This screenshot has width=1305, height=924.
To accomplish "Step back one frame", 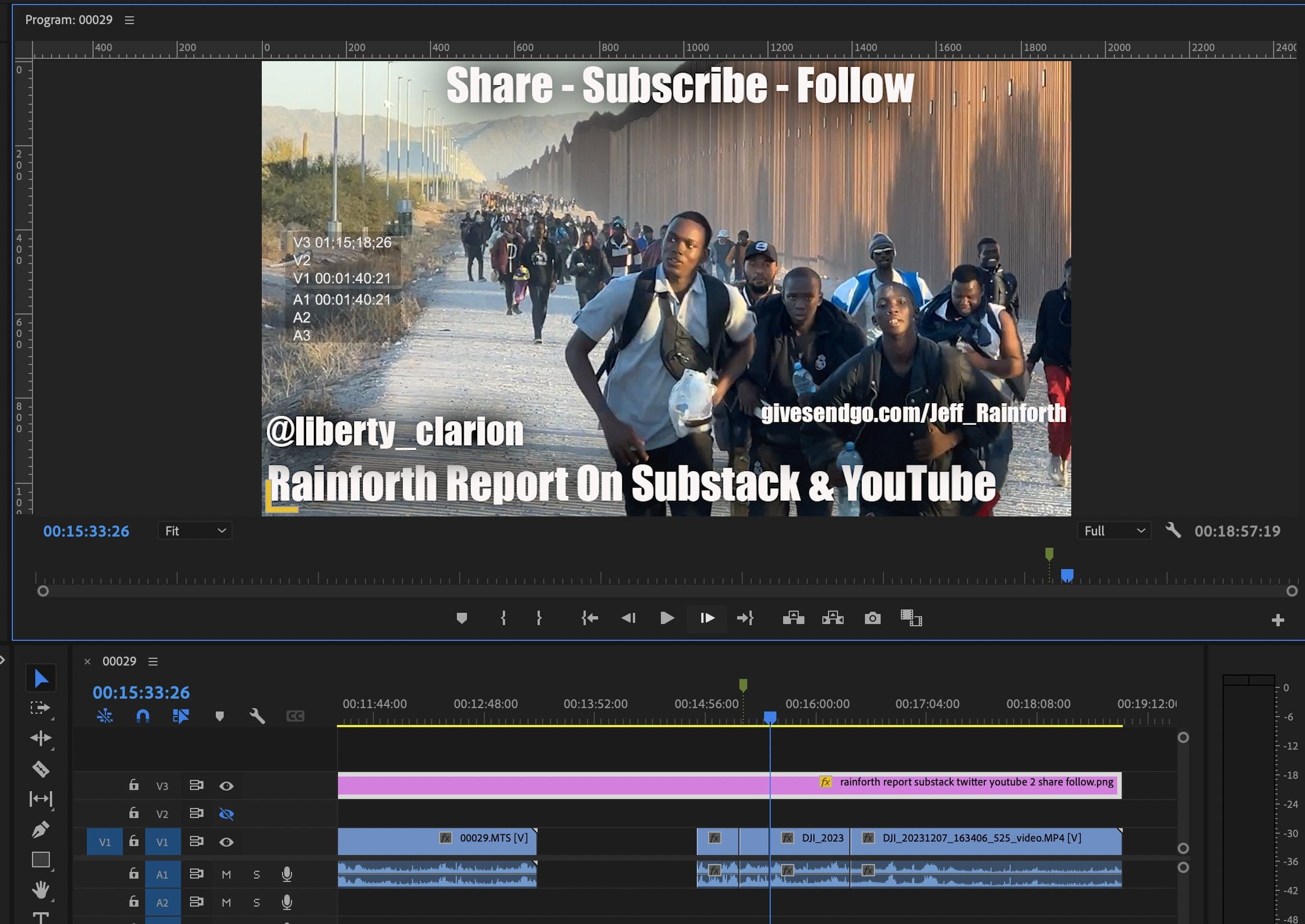I will click(x=628, y=618).
